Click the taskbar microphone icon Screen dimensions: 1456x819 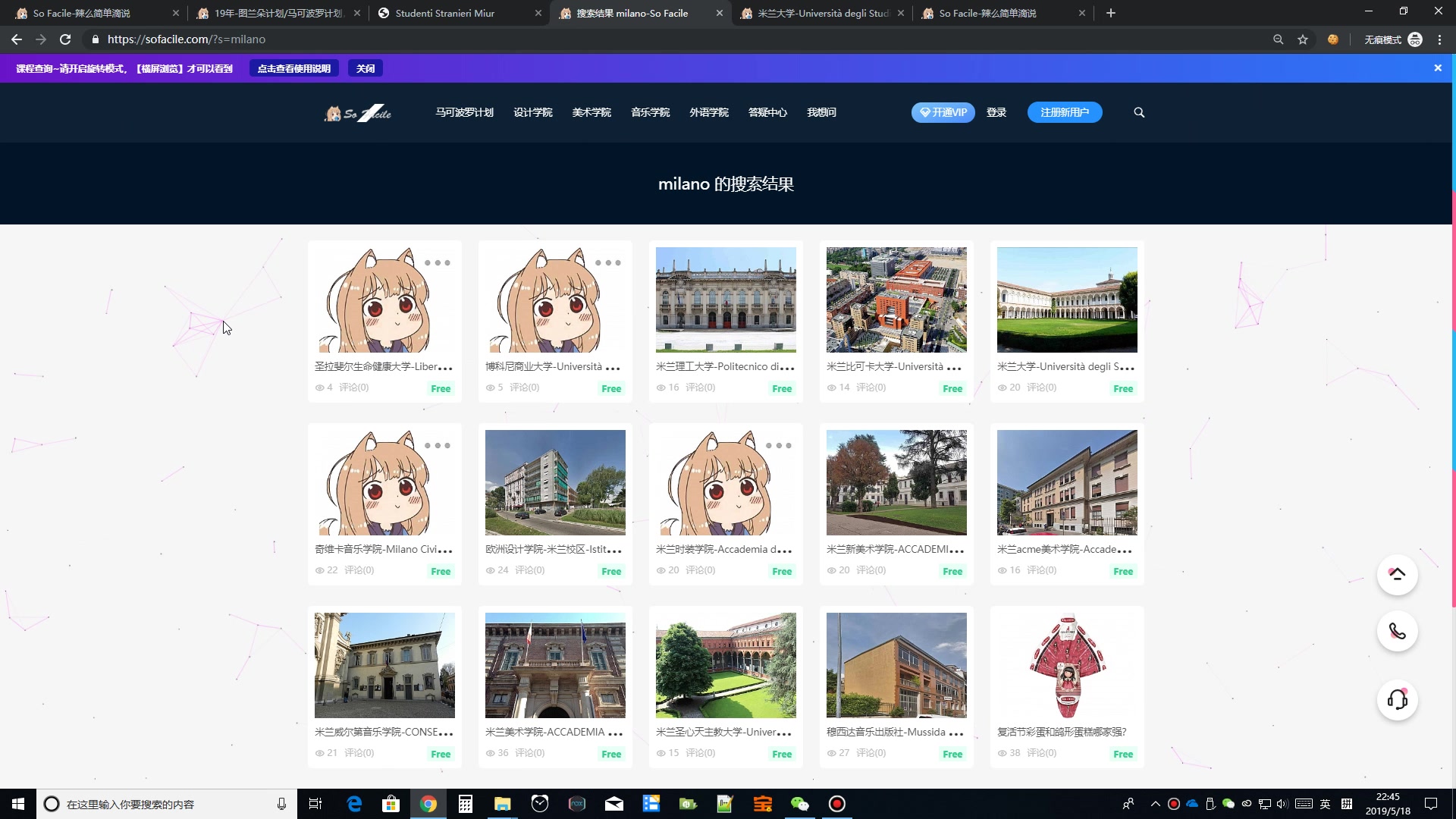coord(281,804)
